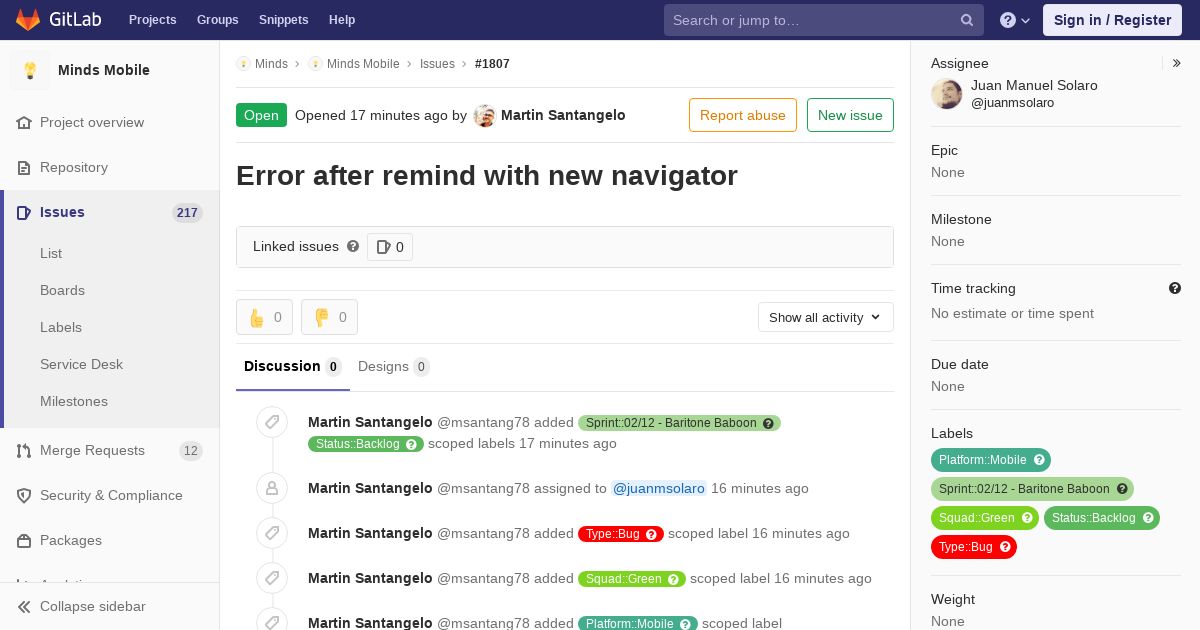Screen dimensions: 1200x630
Task: Click the Repository file icon
Action: click(24, 167)
